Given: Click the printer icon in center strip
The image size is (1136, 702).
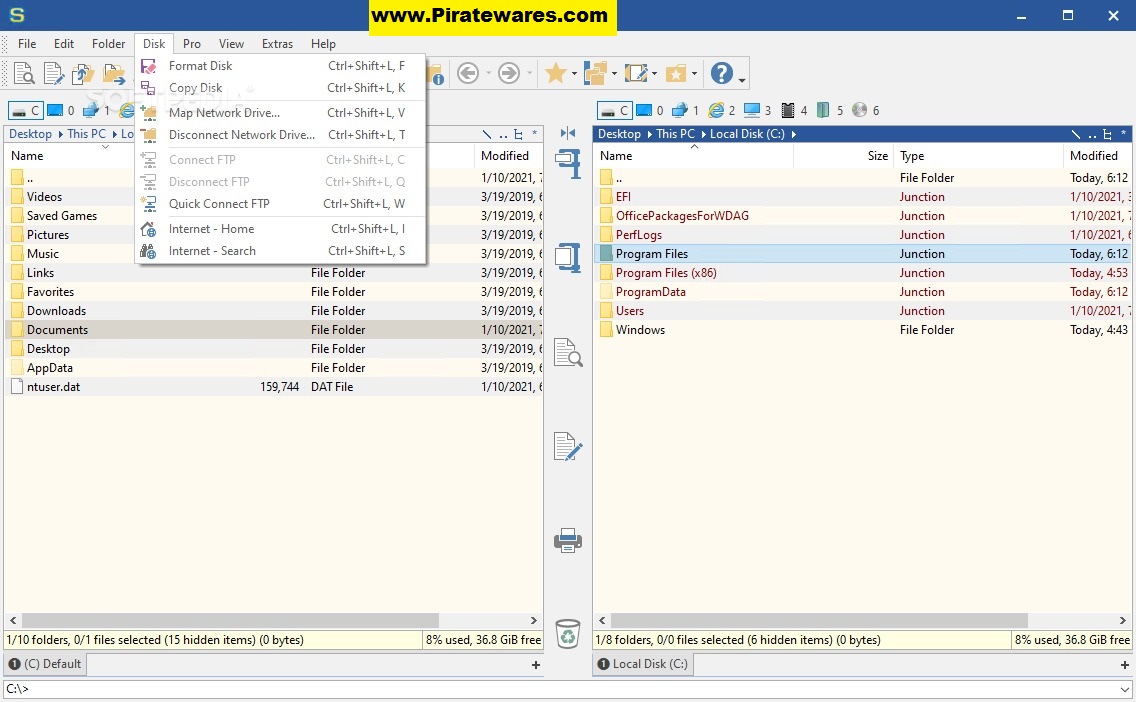Looking at the screenshot, I should 568,540.
